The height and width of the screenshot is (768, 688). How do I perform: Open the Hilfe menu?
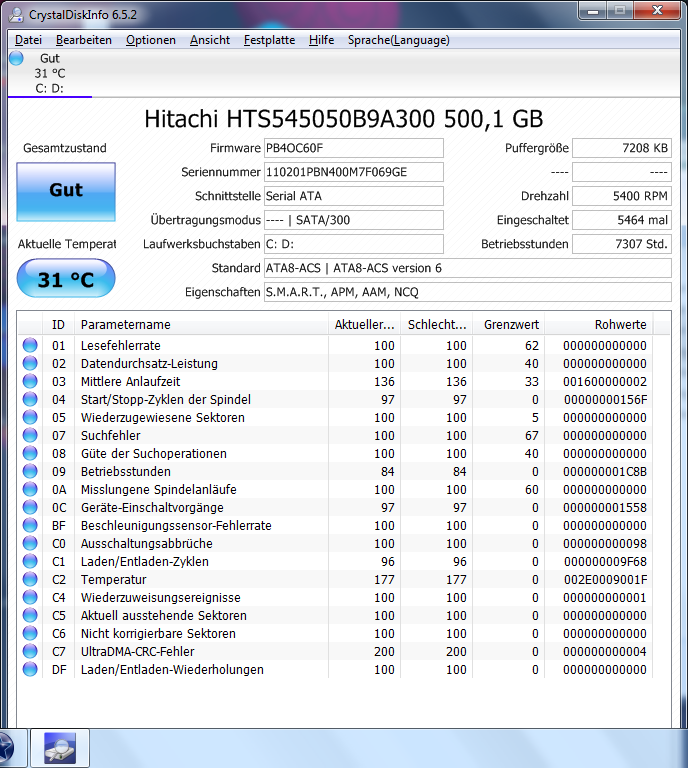[321, 40]
